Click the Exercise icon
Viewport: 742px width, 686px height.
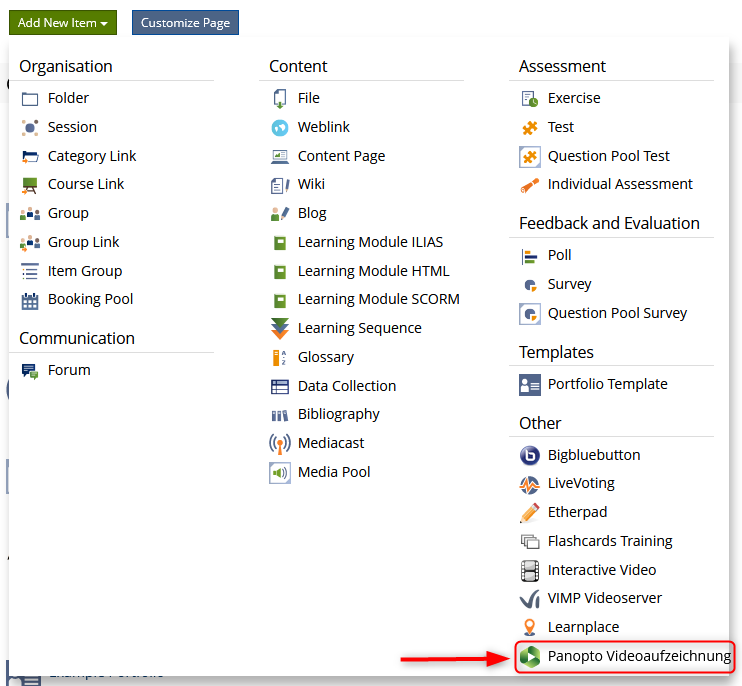click(530, 98)
